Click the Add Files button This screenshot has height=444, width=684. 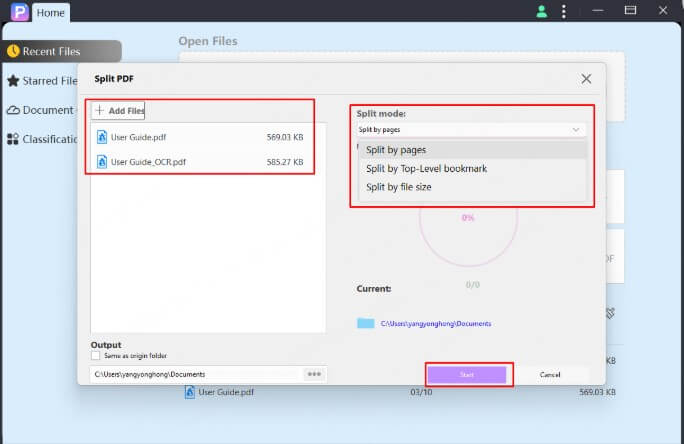click(118, 111)
